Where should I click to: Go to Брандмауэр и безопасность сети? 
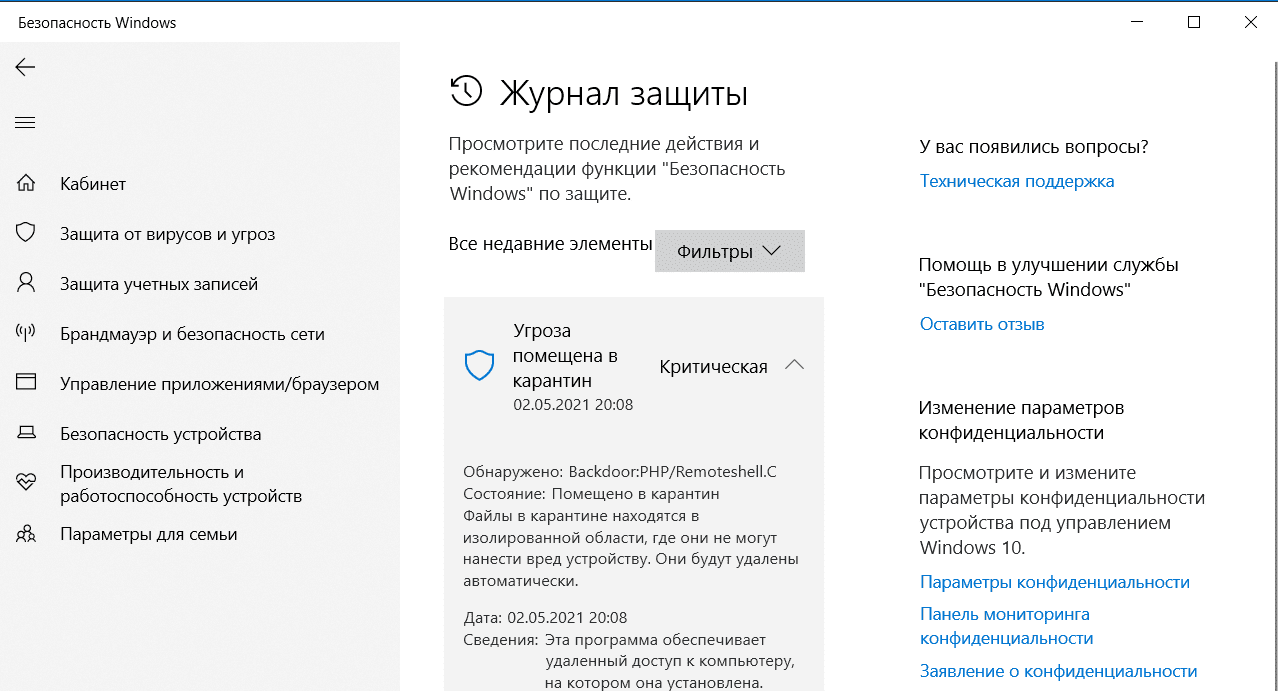click(192, 334)
